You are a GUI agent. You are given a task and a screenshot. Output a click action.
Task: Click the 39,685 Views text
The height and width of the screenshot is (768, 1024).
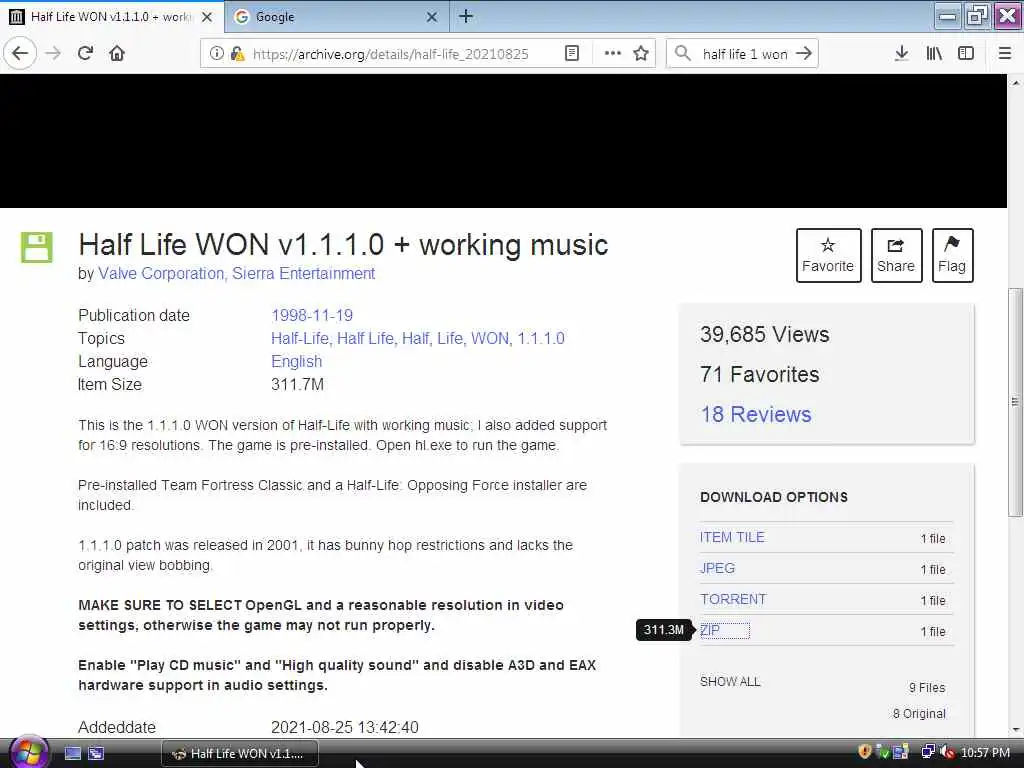tap(765, 334)
